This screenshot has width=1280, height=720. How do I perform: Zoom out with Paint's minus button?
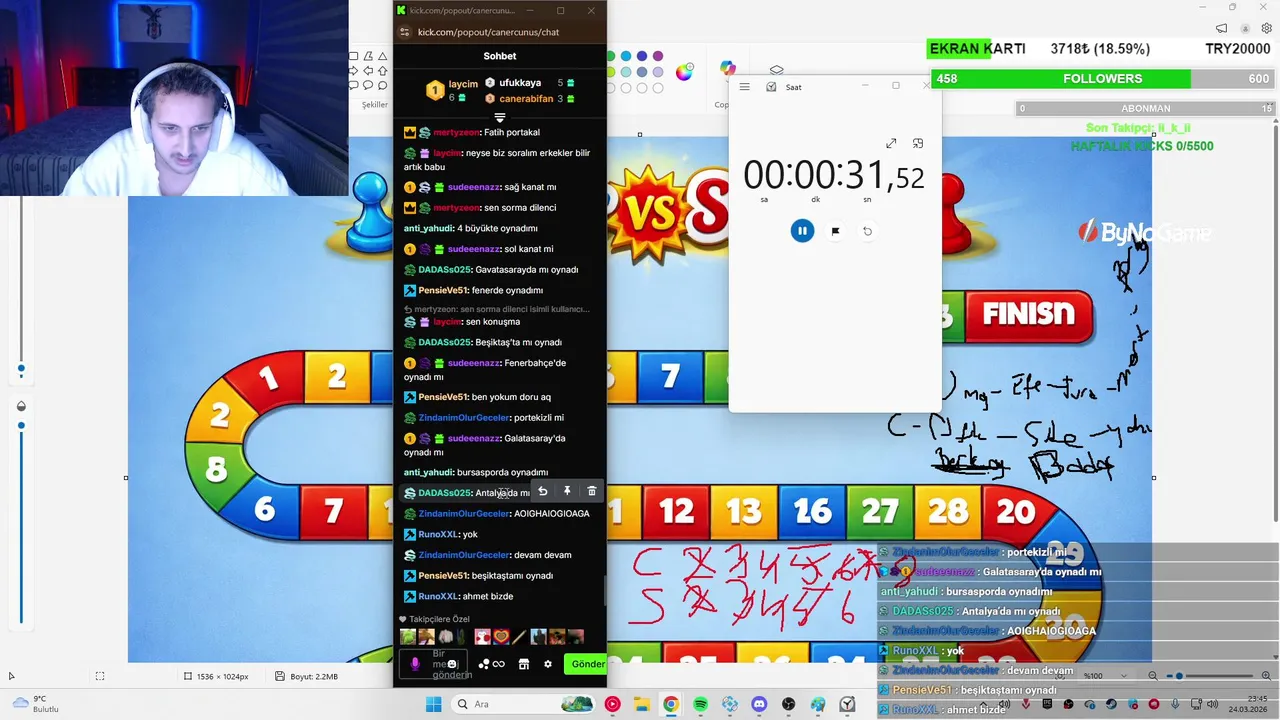point(1153,676)
